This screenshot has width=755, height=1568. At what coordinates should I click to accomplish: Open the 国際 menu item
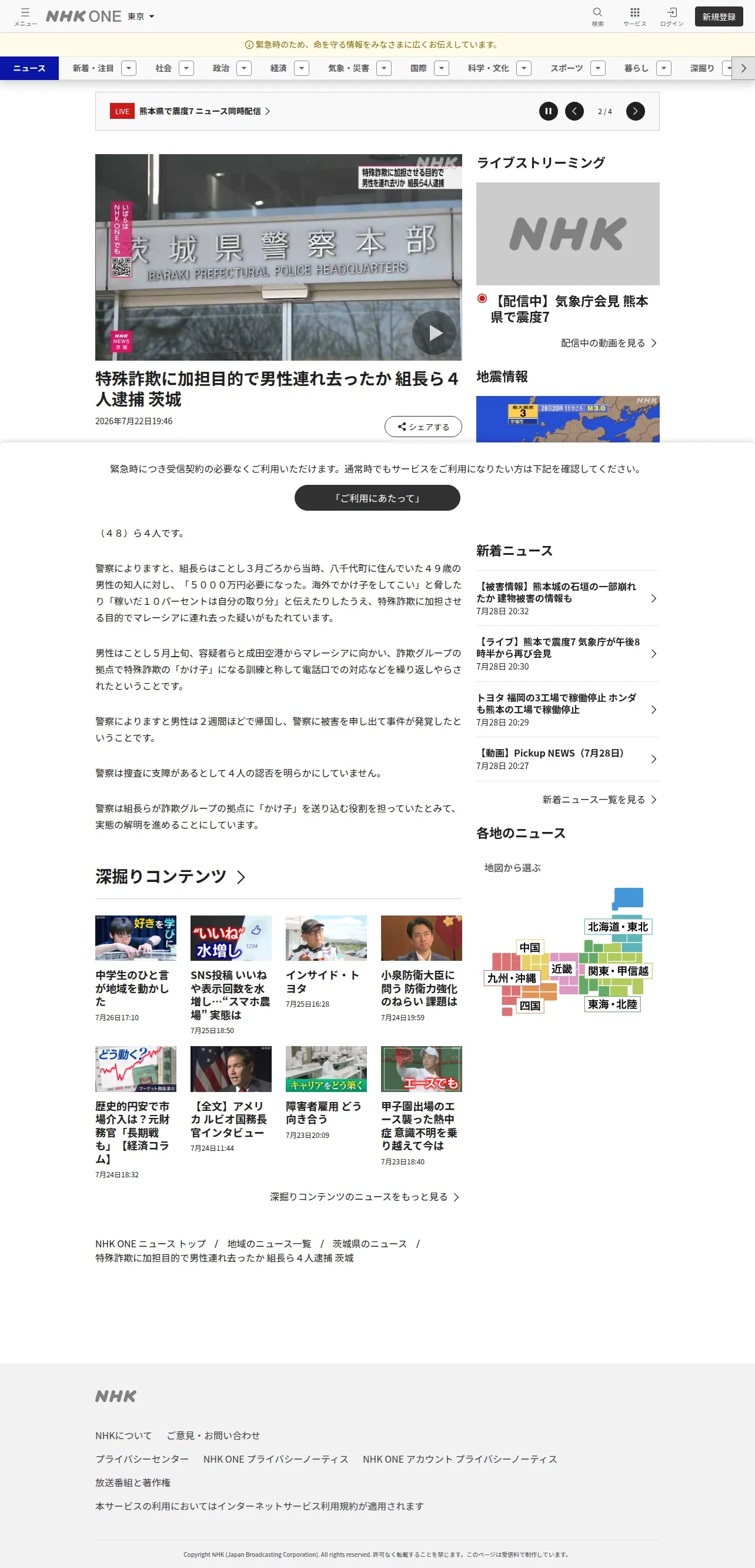(418, 68)
